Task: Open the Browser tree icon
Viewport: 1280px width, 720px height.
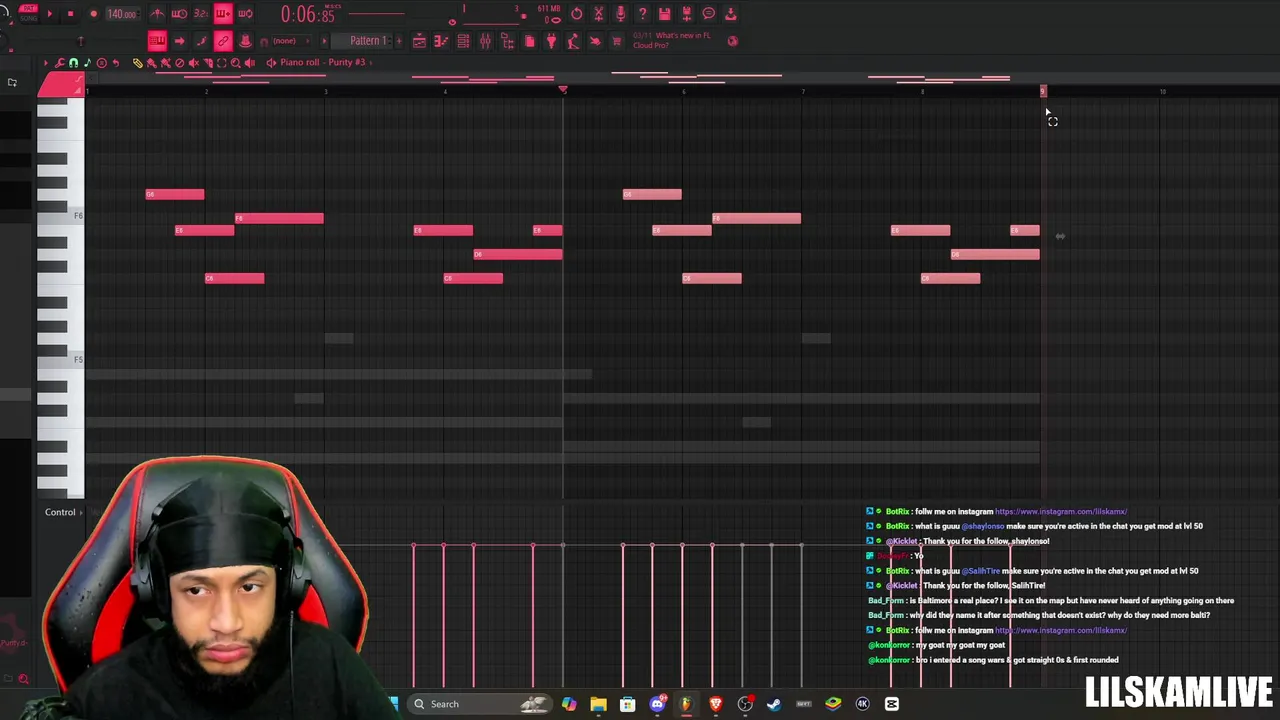Action: [x=507, y=41]
